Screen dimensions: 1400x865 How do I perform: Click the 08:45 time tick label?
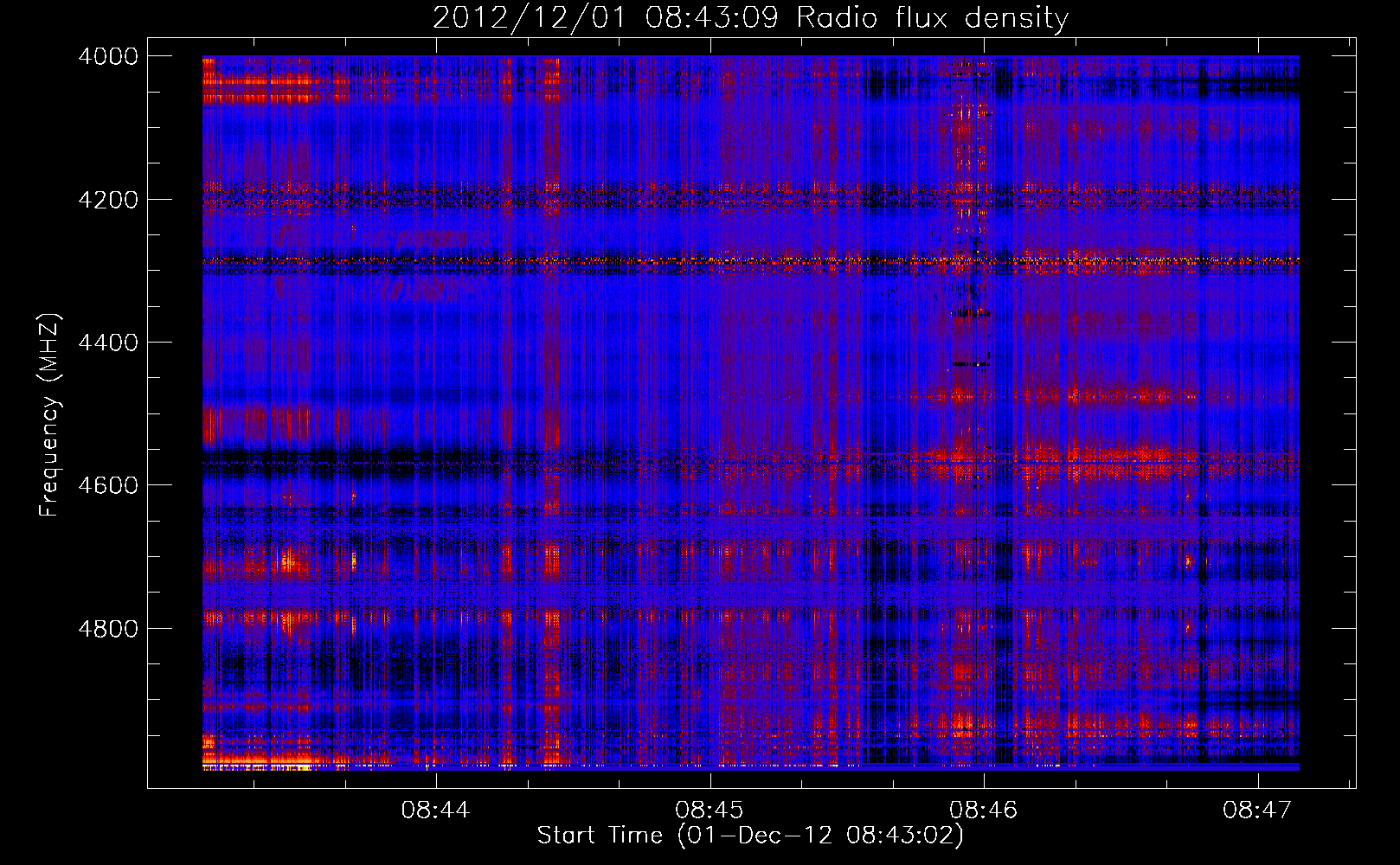(x=710, y=810)
